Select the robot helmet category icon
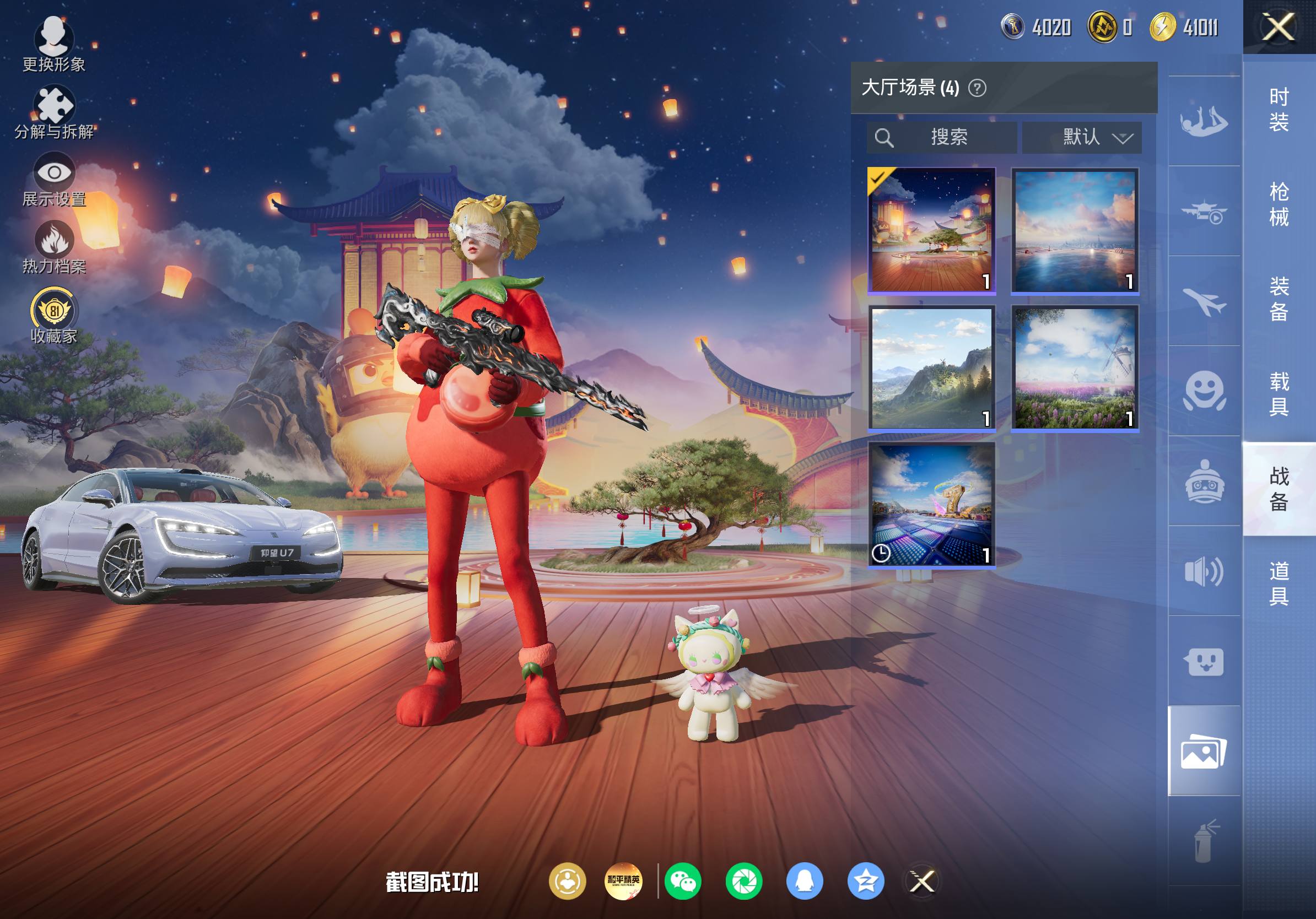1316x919 pixels. (x=1204, y=482)
